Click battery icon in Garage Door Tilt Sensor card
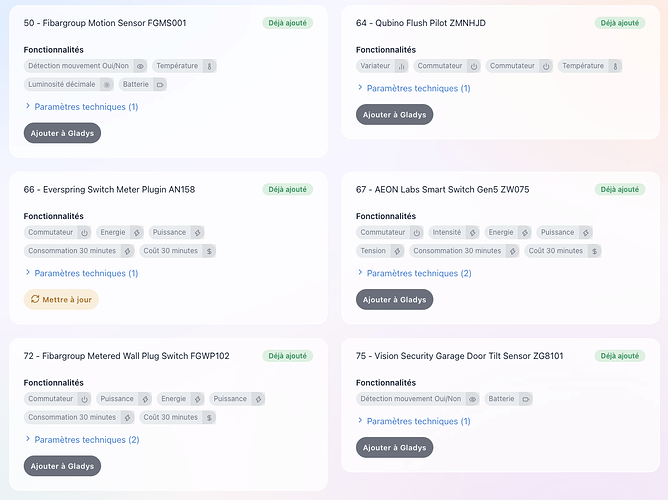Viewport: 668px width, 500px height. point(526,399)
